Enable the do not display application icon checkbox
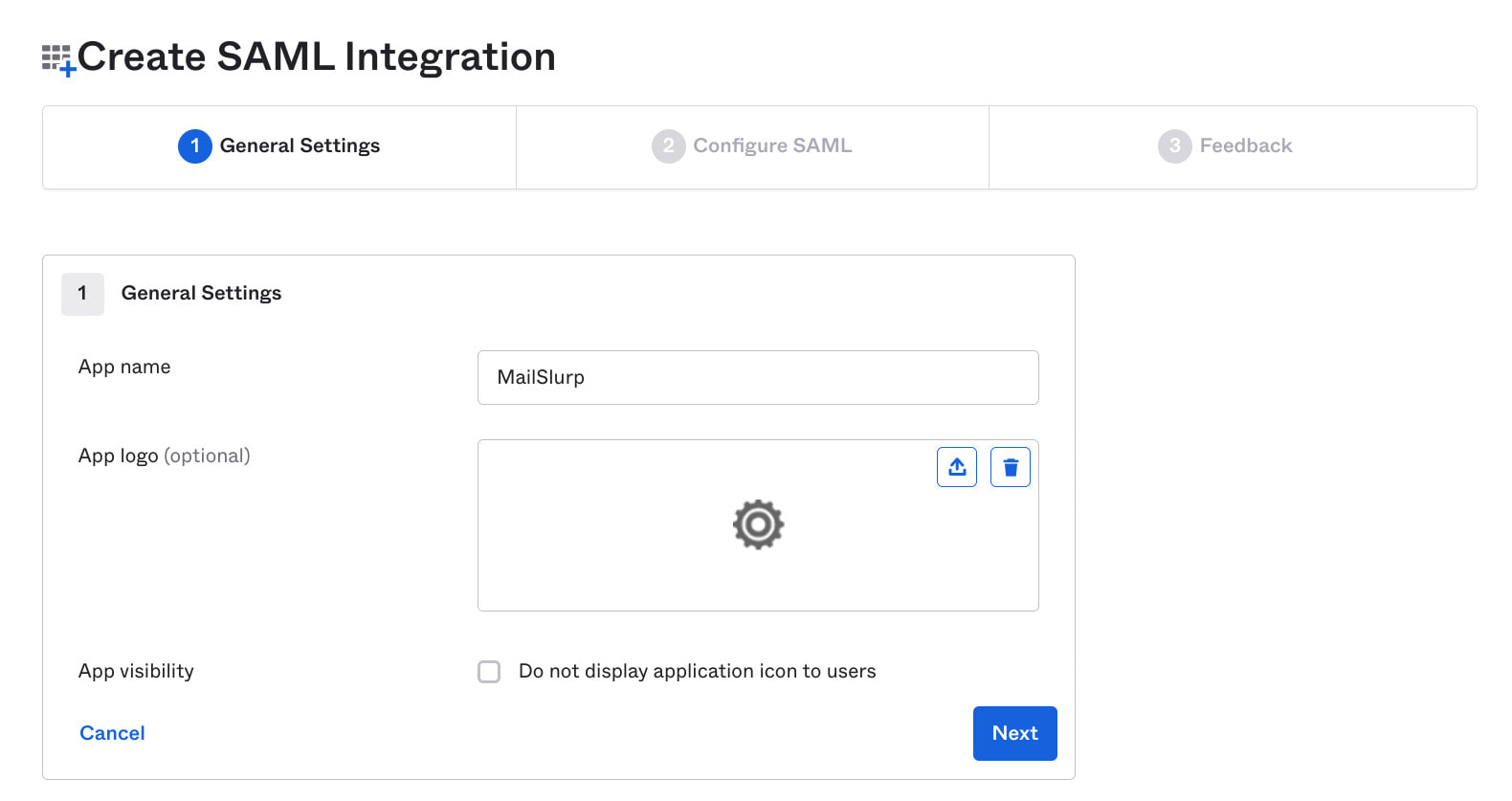 point(489,672)
